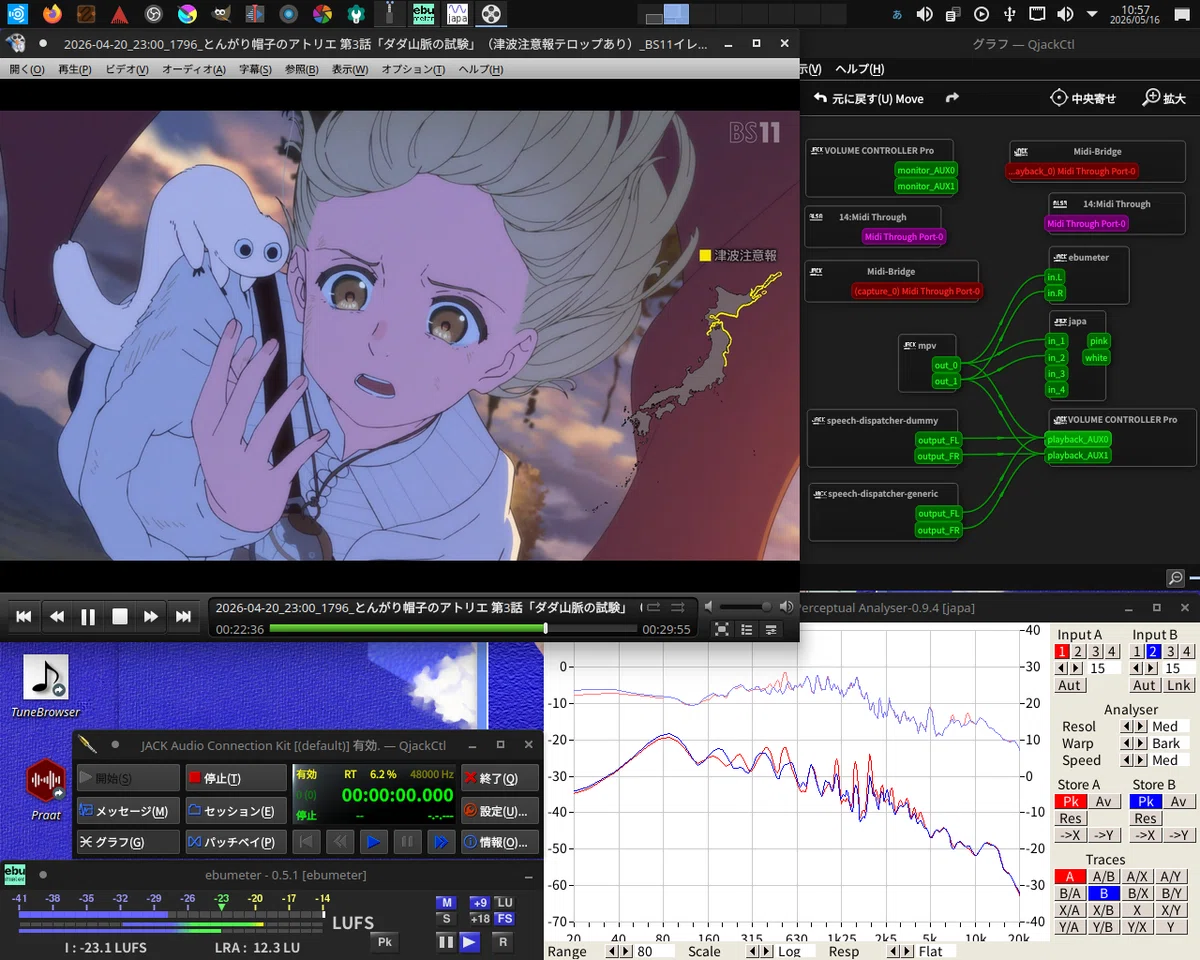Click 終了(Q) quit button in QjackCtl

click(x=500, y=778)
